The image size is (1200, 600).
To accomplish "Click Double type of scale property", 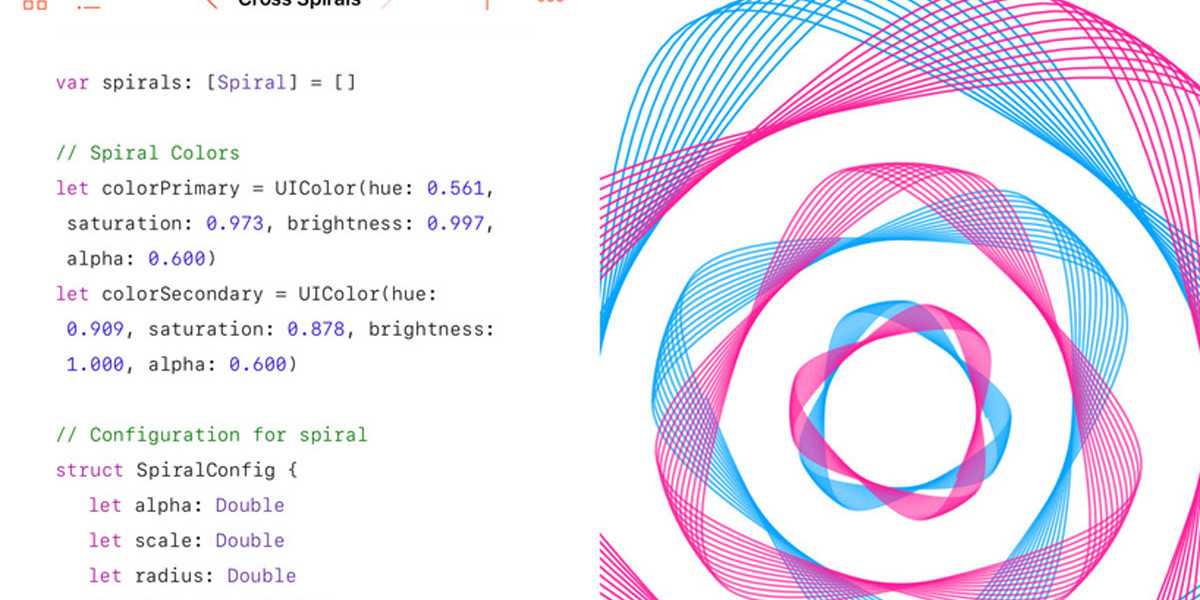I will click(x=250, y=540).
